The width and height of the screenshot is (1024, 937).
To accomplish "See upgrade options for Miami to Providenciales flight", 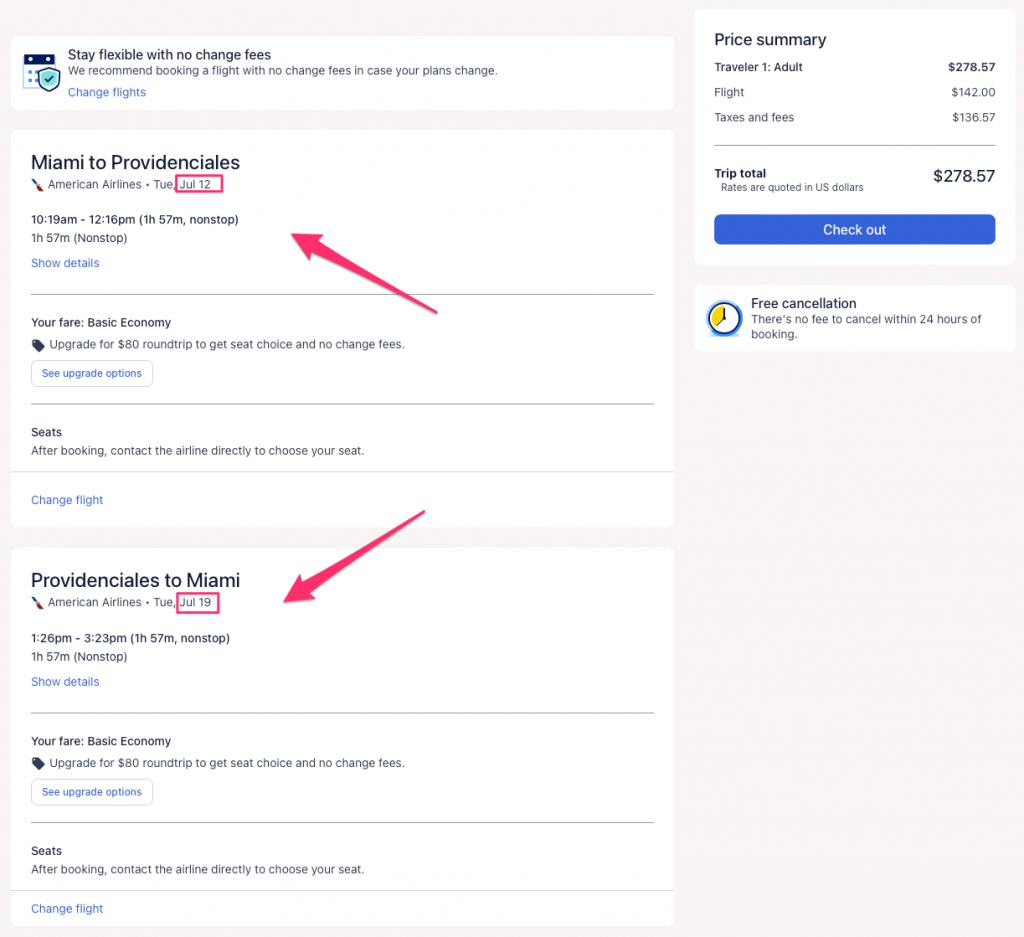I will [x=92, y=373].
